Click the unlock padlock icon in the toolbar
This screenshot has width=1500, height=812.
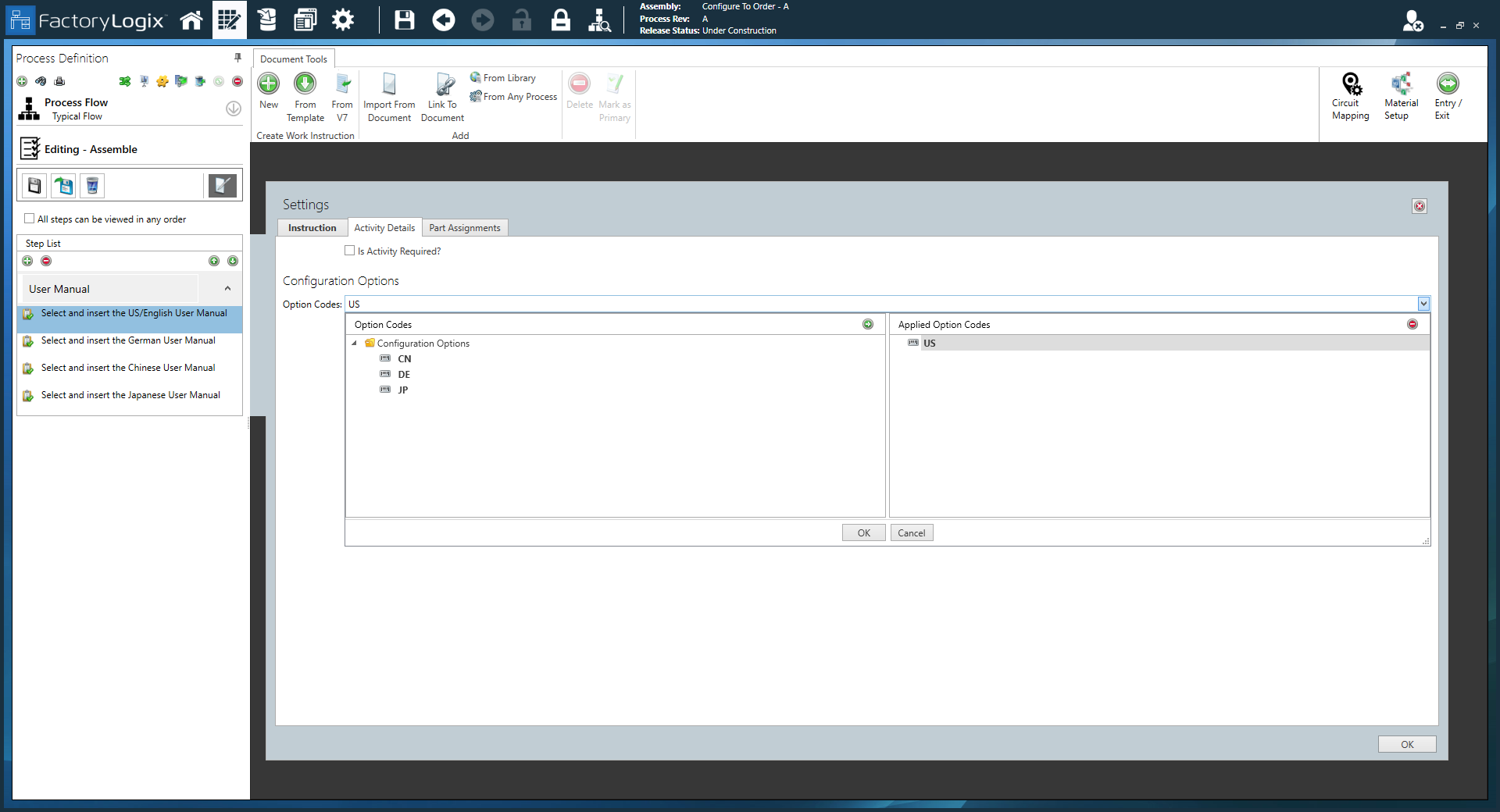(521, 20)
